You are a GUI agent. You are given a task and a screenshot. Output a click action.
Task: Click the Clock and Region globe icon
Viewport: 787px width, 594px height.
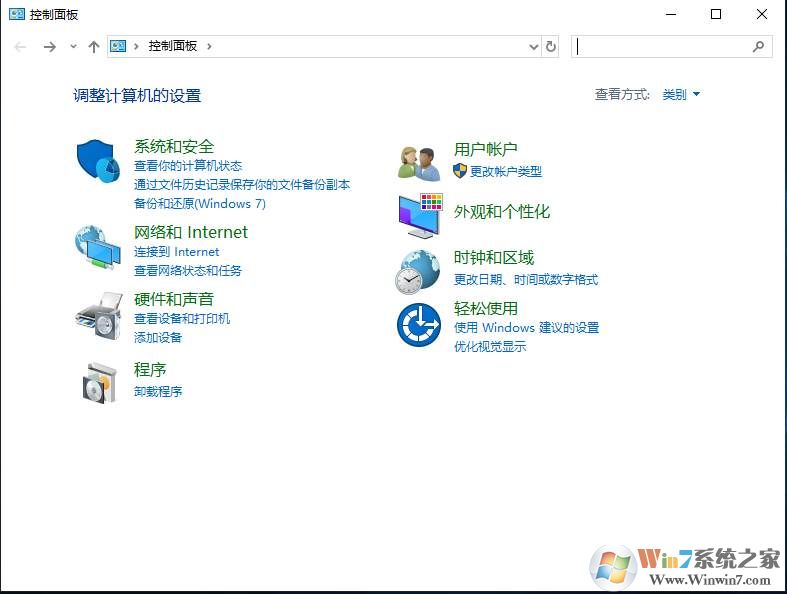pyautogui.click(x=418, y=271)
